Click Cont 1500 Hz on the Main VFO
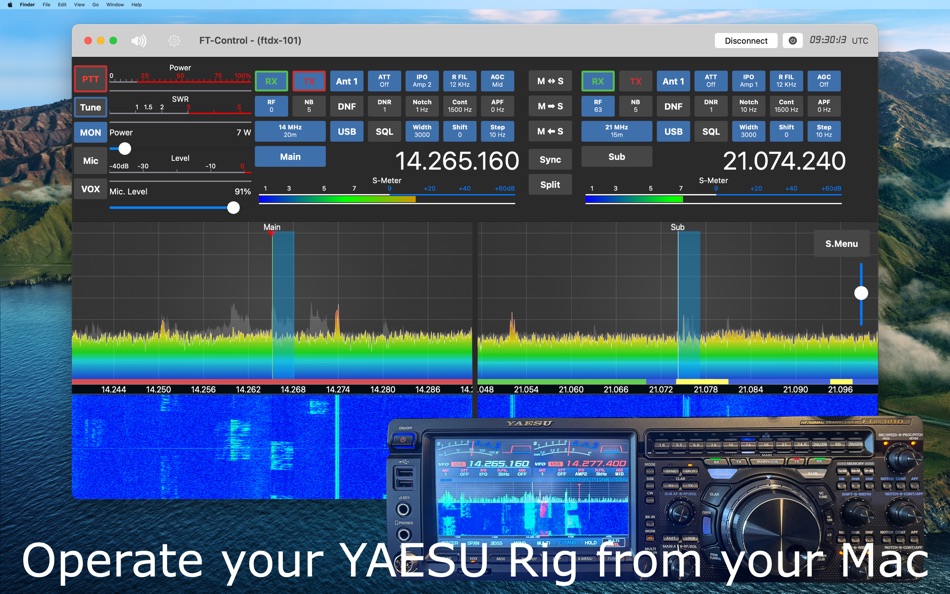Viewport: 950px width, 594px height. (x=459, y=106)
